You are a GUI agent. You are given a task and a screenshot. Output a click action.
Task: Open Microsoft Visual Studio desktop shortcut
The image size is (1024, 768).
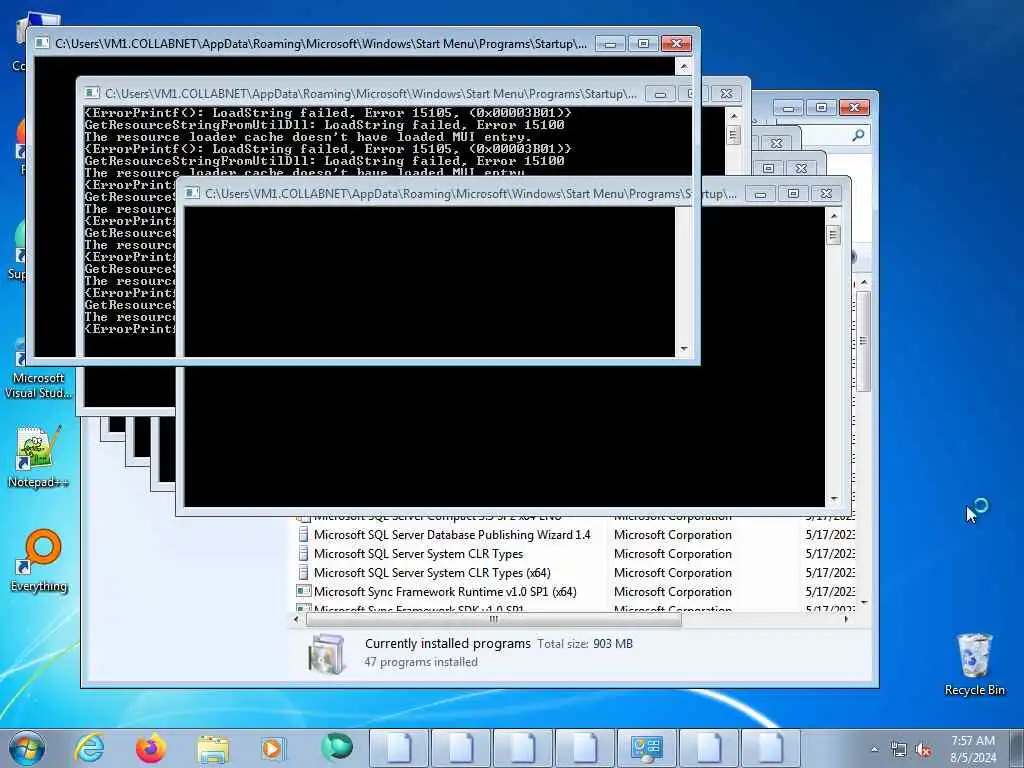click(x=38, y=372)
